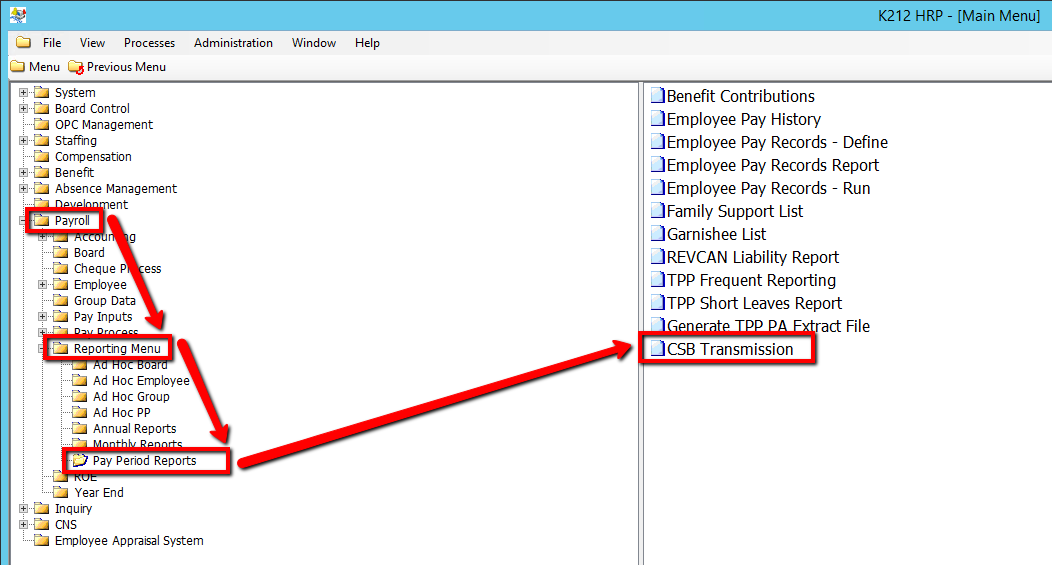The width and height of the screenshot is (1052, 565).
Task: Click the OPC Management folder icon
Action: tap(41, 125)
